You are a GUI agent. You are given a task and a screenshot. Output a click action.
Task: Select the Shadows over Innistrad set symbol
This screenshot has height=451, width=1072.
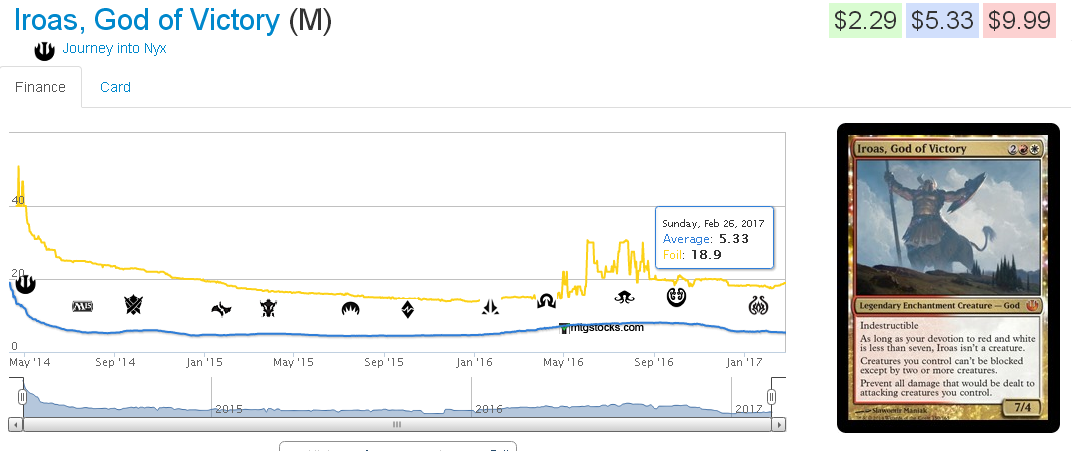(546, 301)
